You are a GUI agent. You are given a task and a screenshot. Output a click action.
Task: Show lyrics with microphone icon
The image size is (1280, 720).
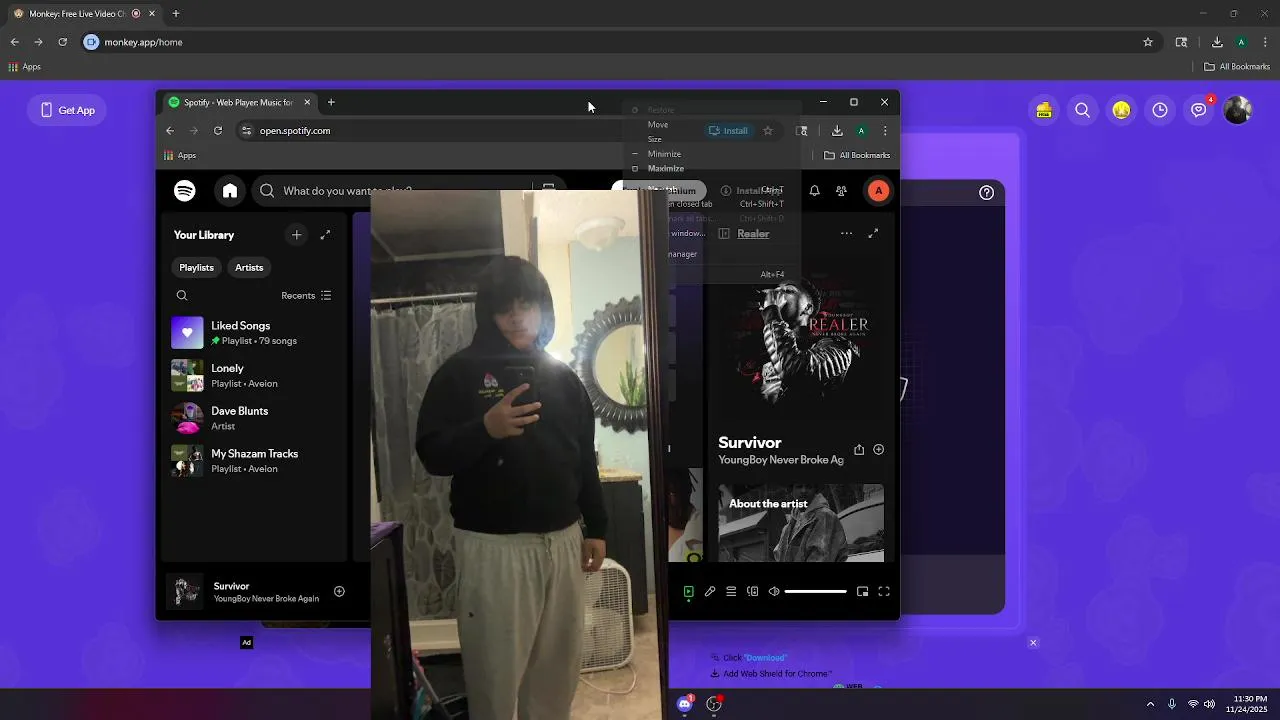710,592
